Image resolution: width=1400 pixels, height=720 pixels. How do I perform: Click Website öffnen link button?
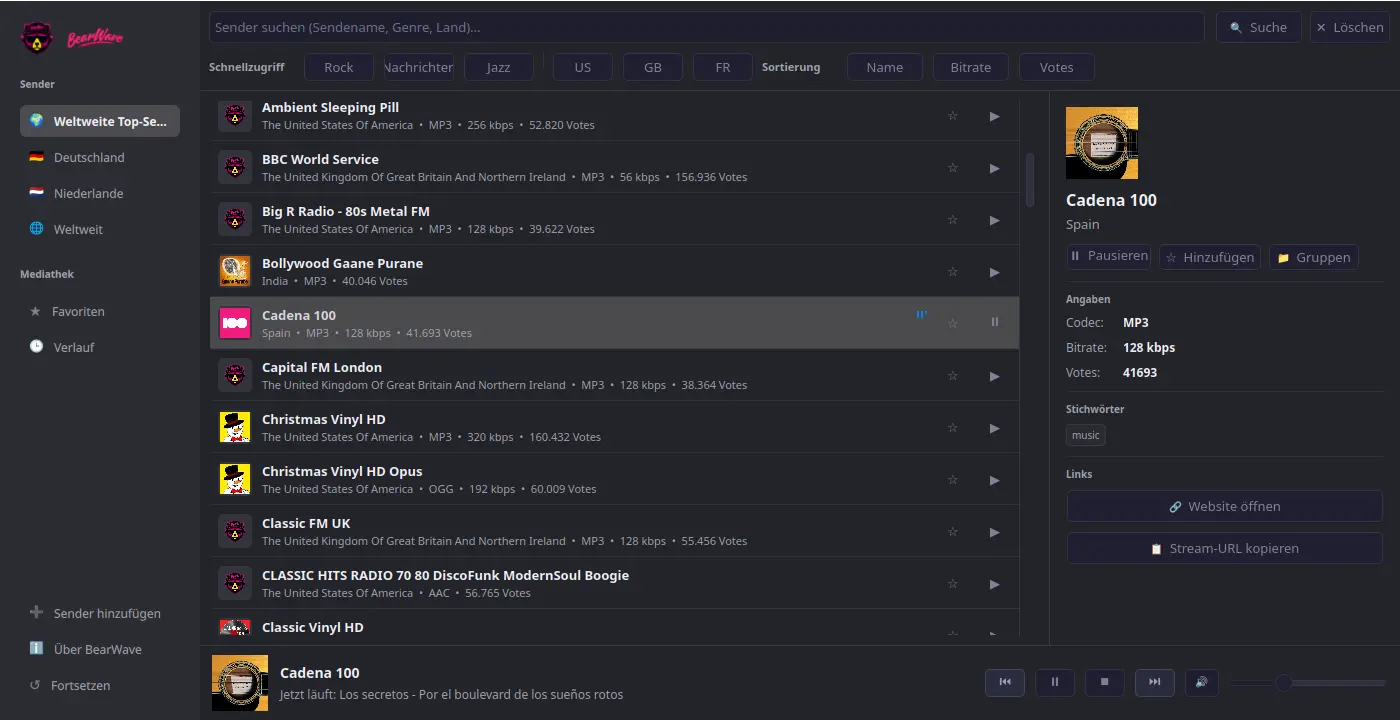coord(1225,506)
